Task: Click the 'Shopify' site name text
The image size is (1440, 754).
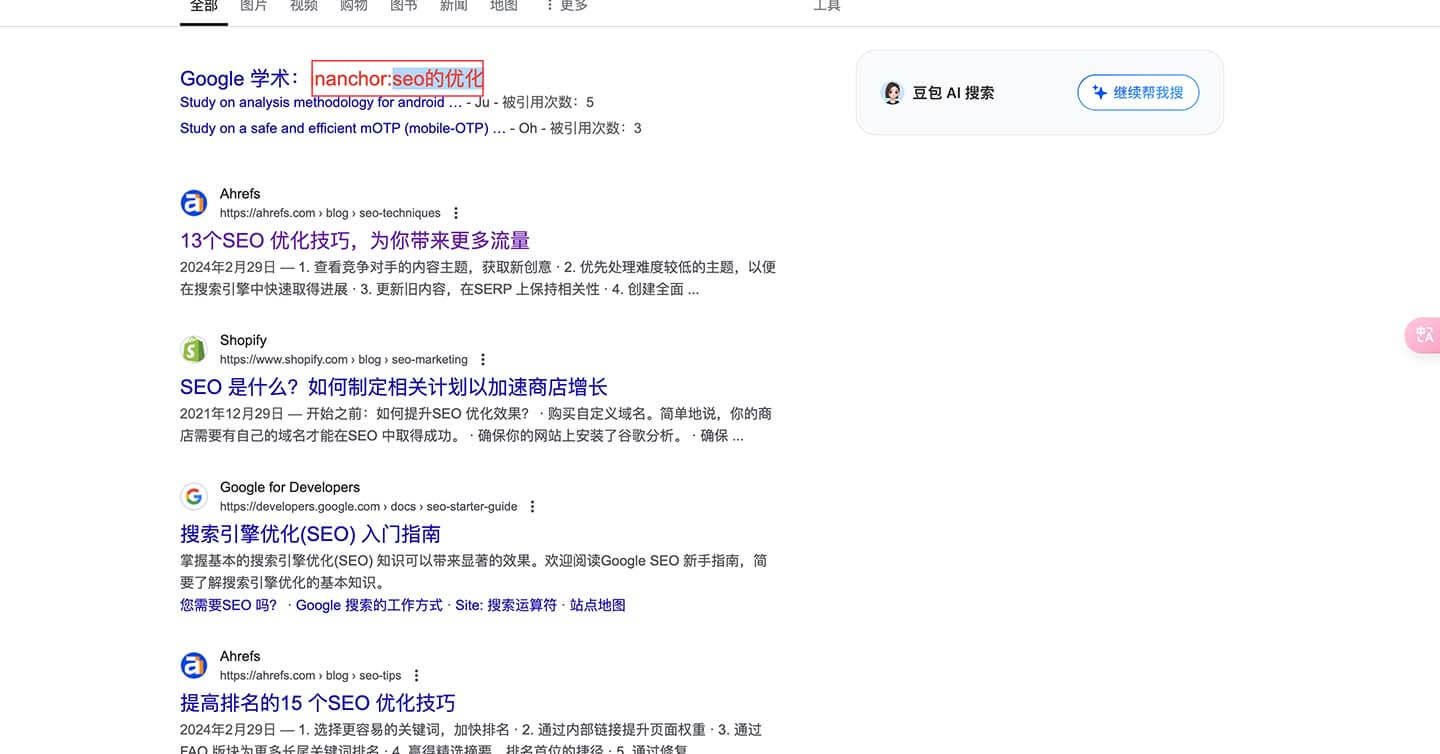Action: coord(243,340)
